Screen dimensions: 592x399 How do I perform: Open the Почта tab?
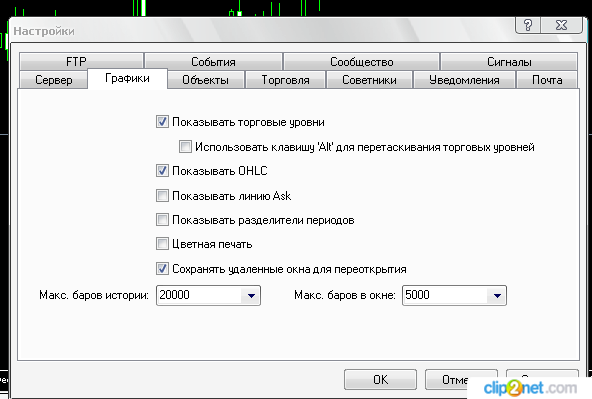point(547,80)
